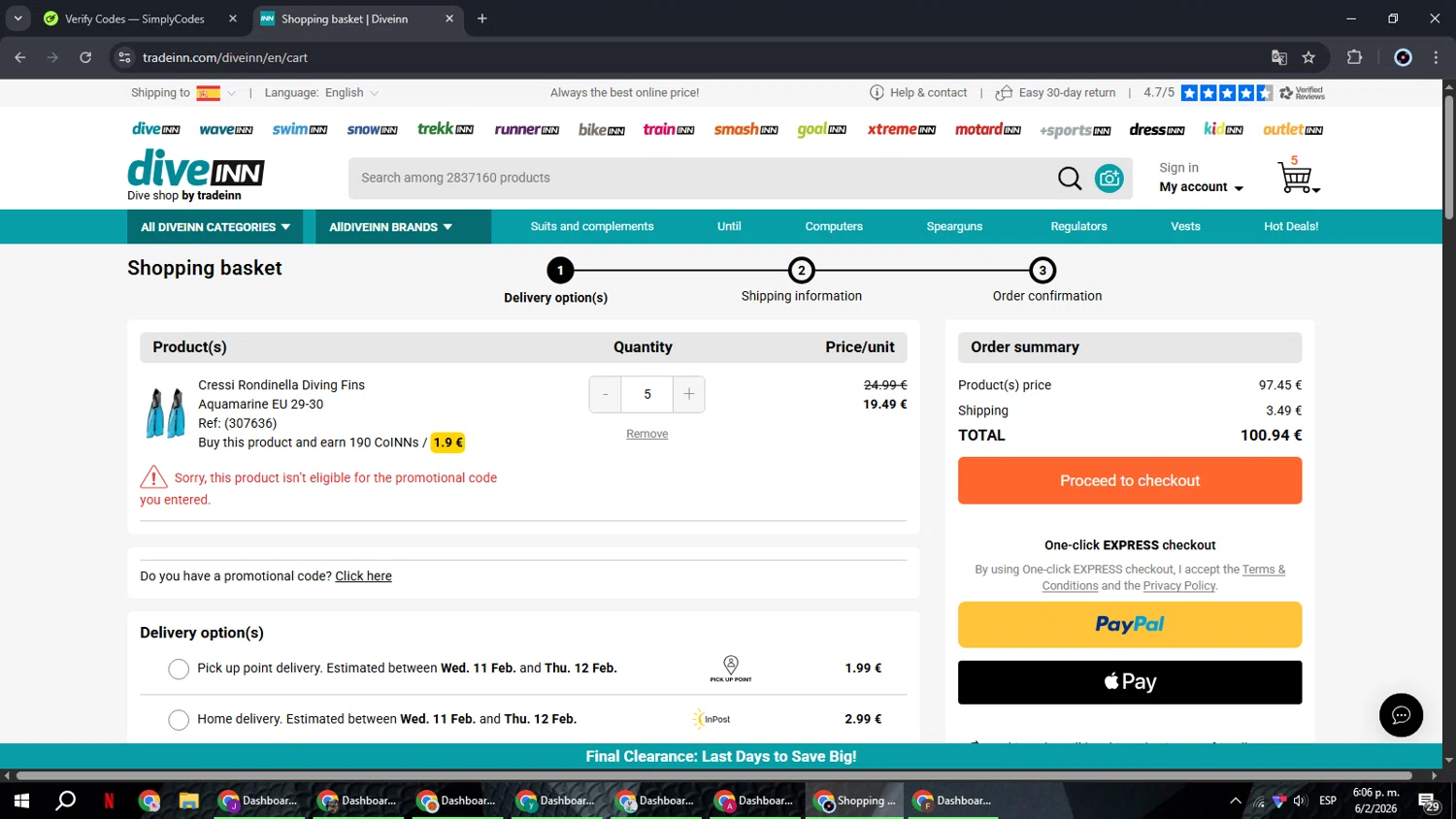Image resolution: width=1456 pixels, height=819 pixels.
Task: Remove the fins from the basket
Action: tap(646, 434)
